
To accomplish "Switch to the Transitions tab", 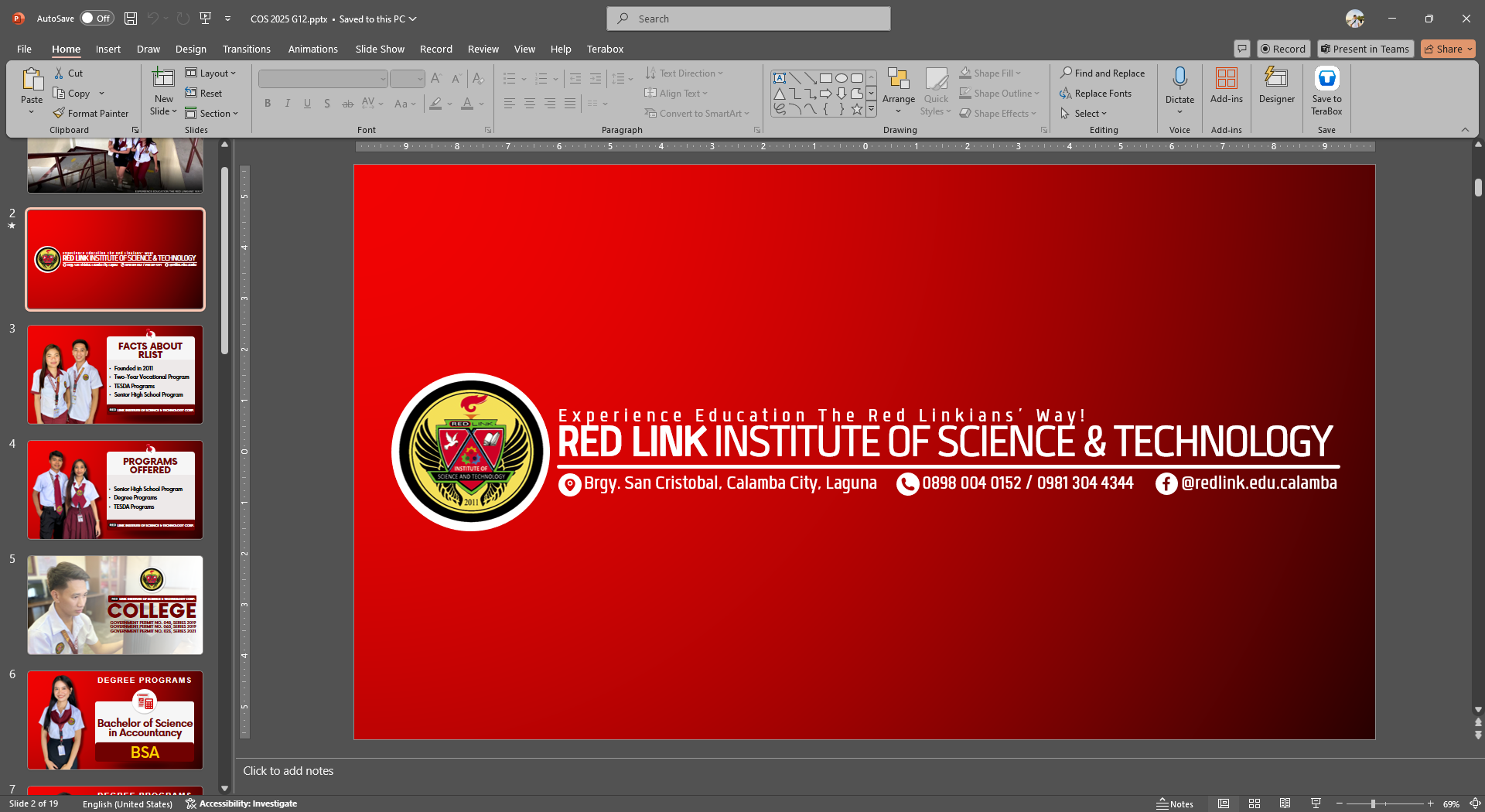I will [247, 49].
